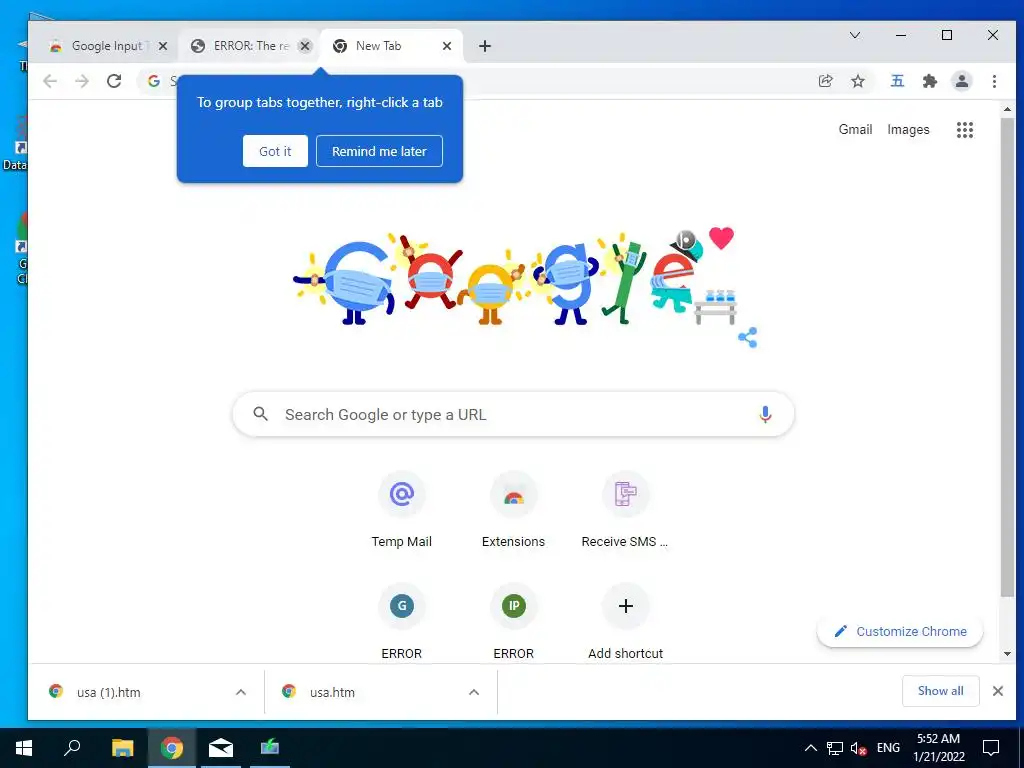Reload the page with the refresh icon
This screenshot has height=768, width=1024.
(x=114, y=81)
